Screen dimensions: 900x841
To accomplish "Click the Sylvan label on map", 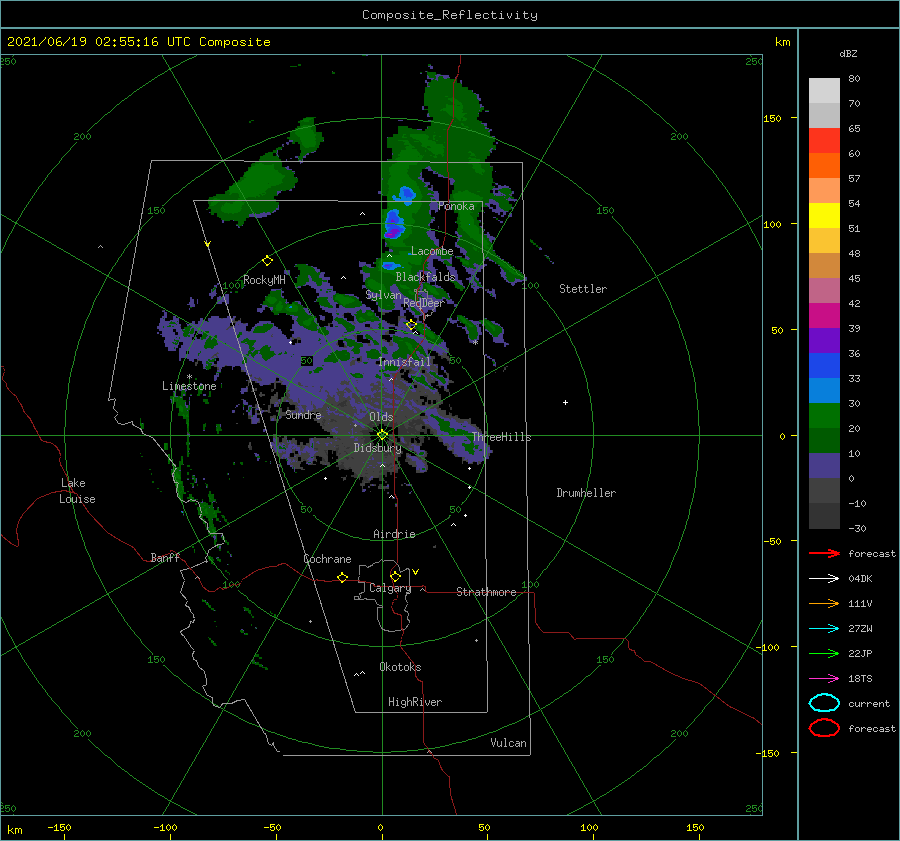I will click(383, 295).
